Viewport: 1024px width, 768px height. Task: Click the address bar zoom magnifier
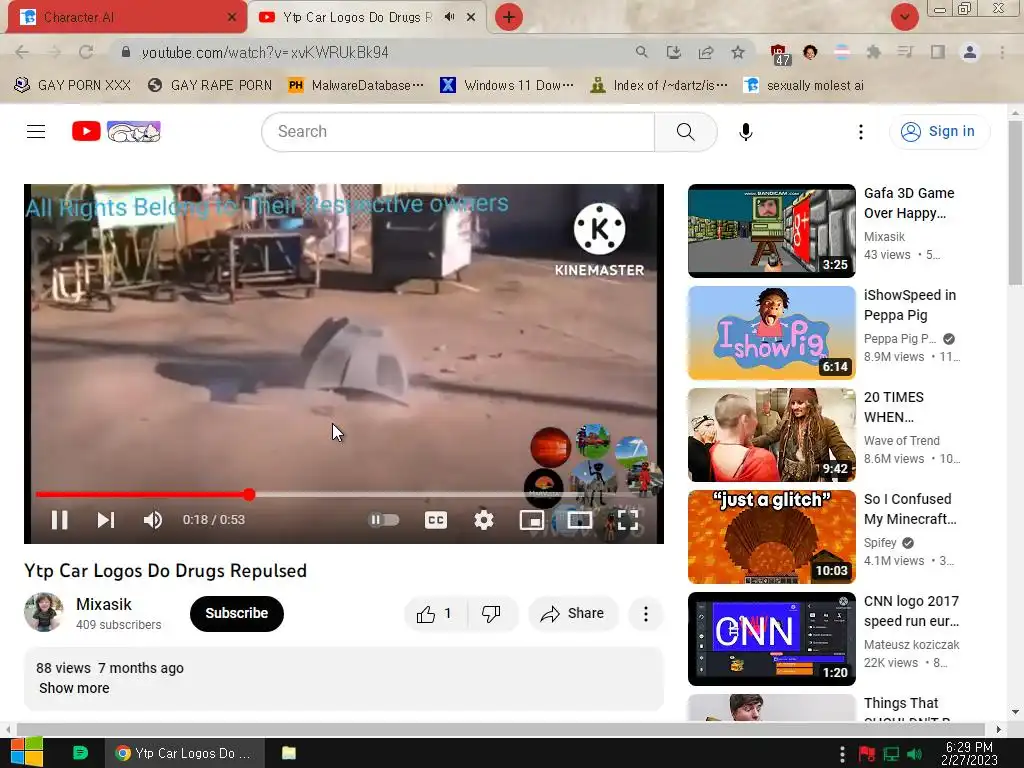coord(641,52)
